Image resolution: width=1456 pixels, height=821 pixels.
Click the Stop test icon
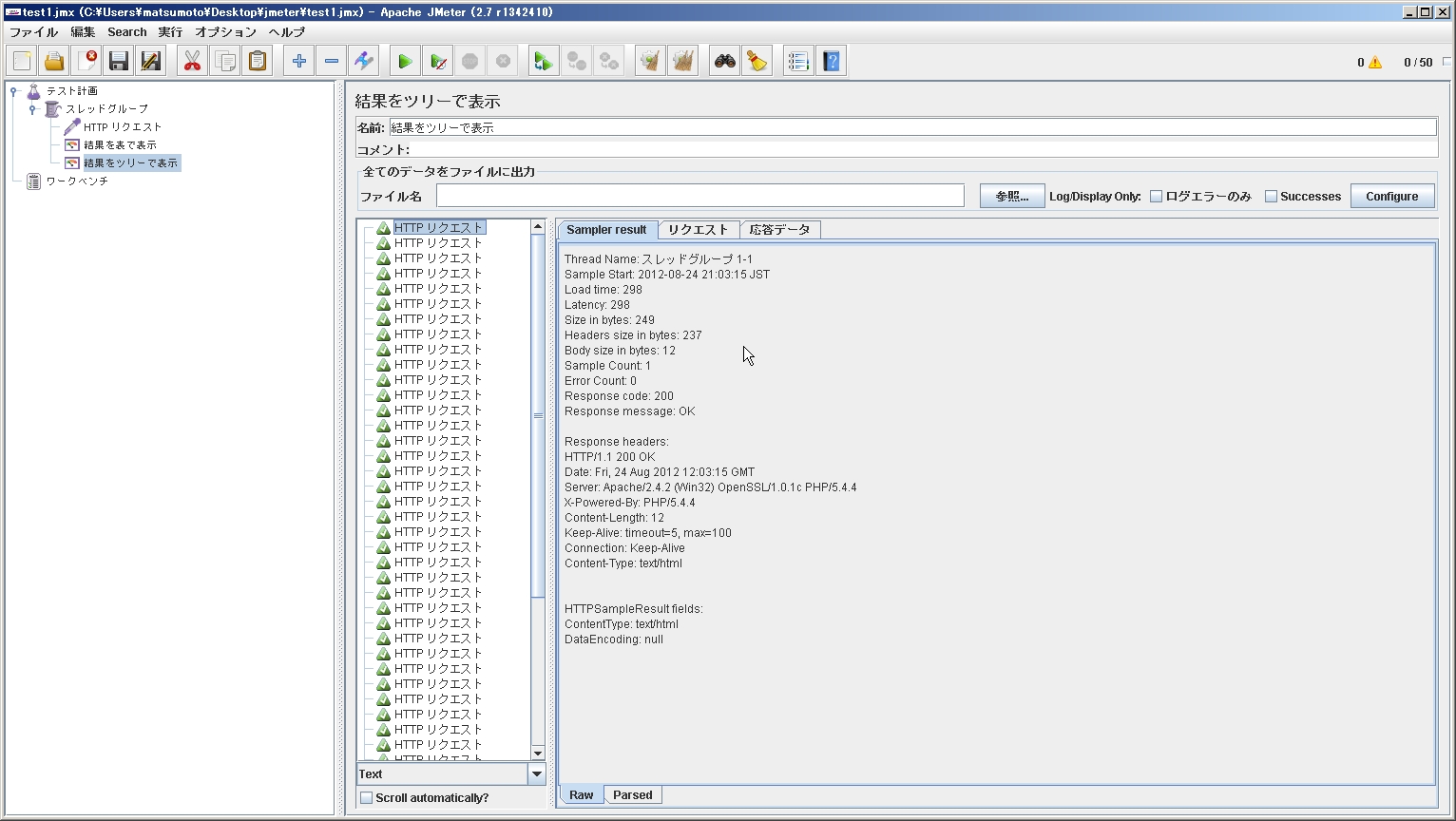point(469,62)
